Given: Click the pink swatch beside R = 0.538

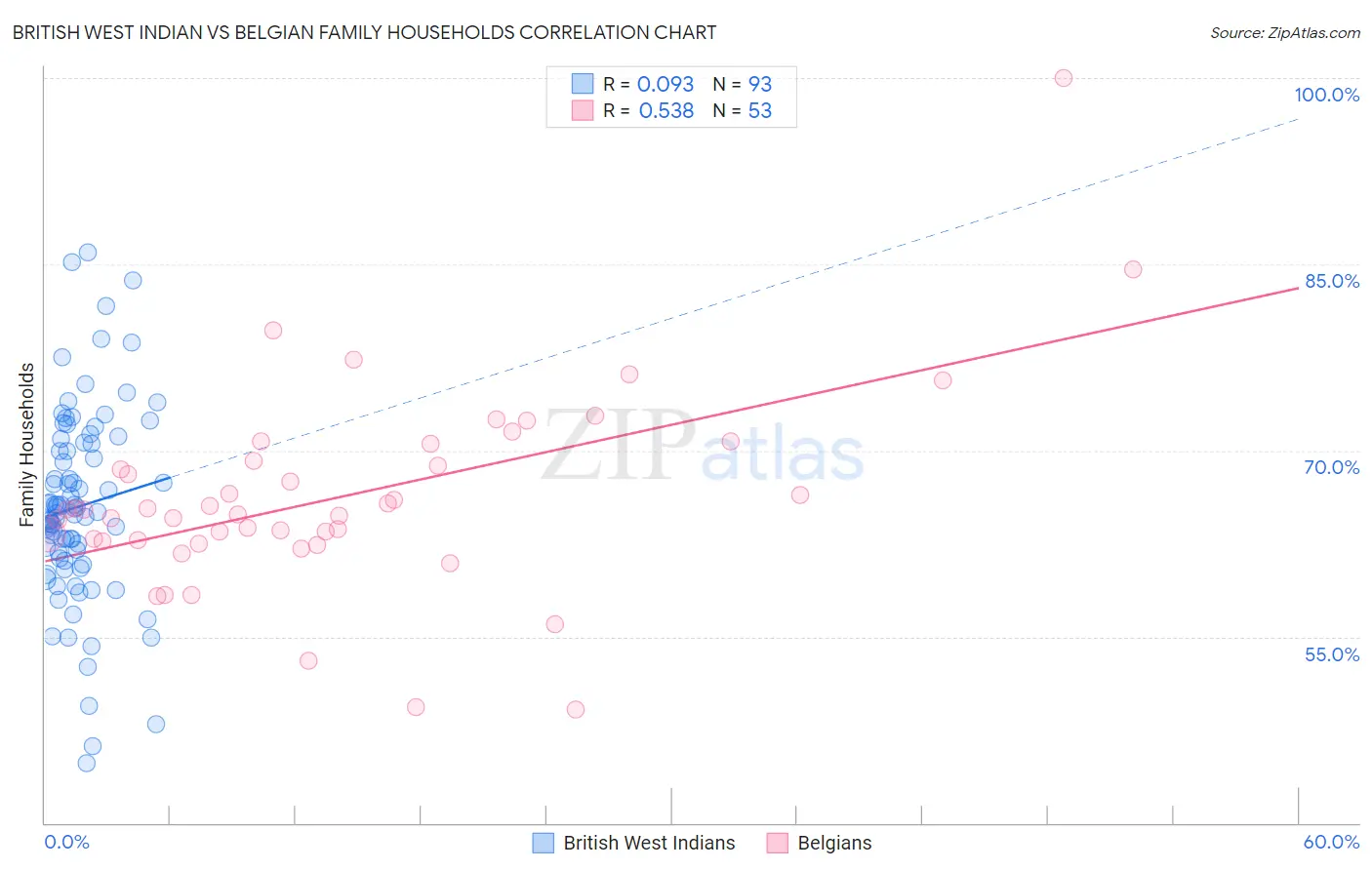Looking at the screenshot, I should coord(583,110).
